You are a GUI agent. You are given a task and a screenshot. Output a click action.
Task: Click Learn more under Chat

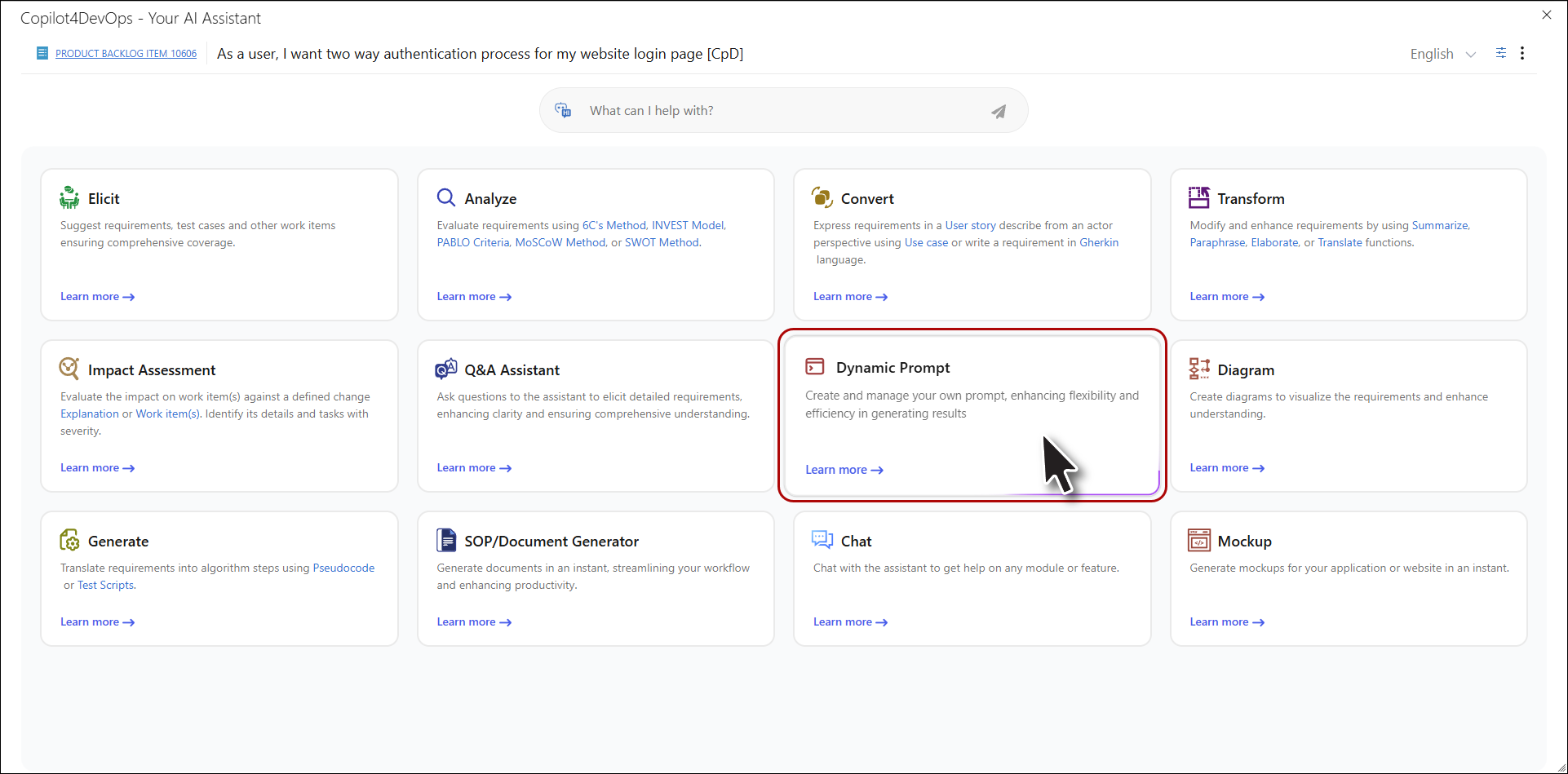(x=849, y=621)
